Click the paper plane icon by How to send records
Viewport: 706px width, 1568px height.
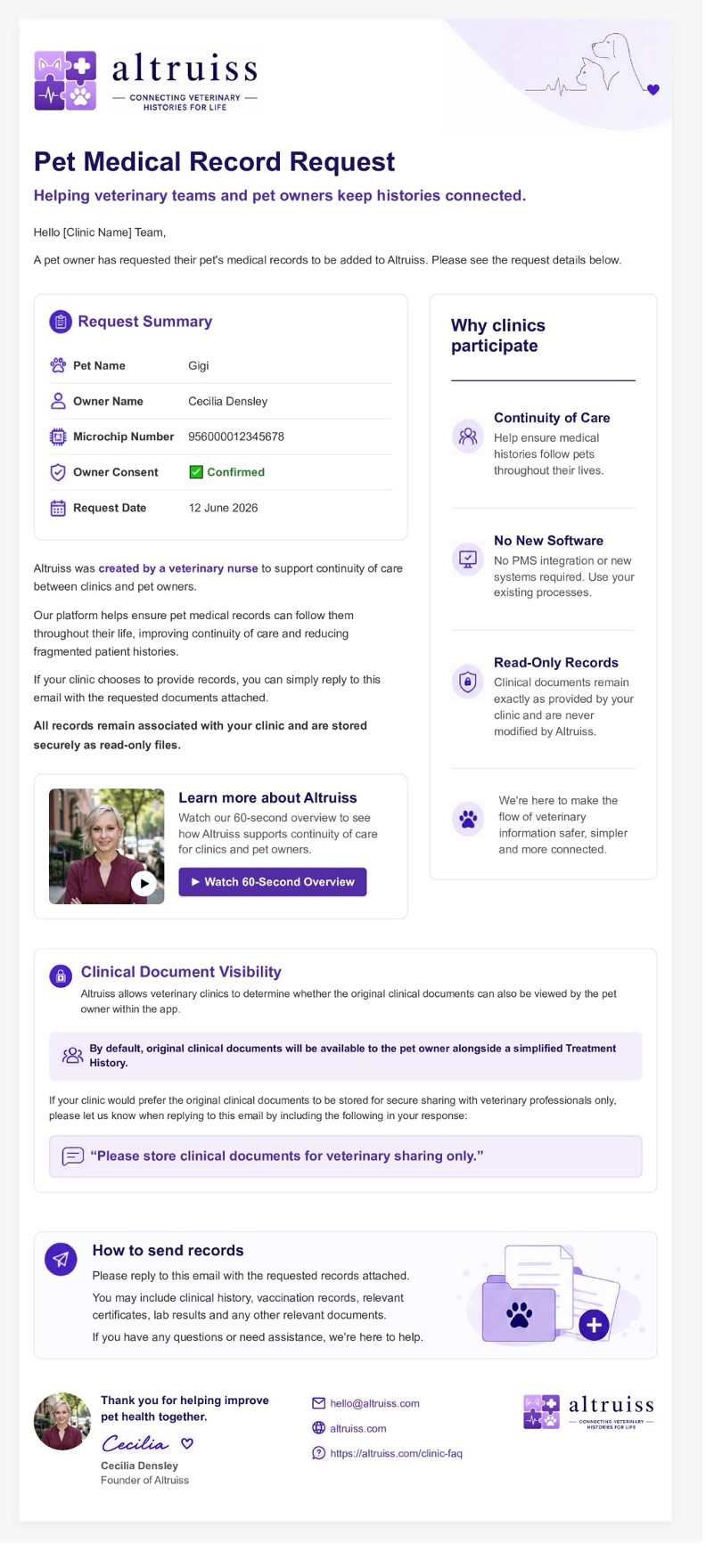click(x=61, y=1259)
